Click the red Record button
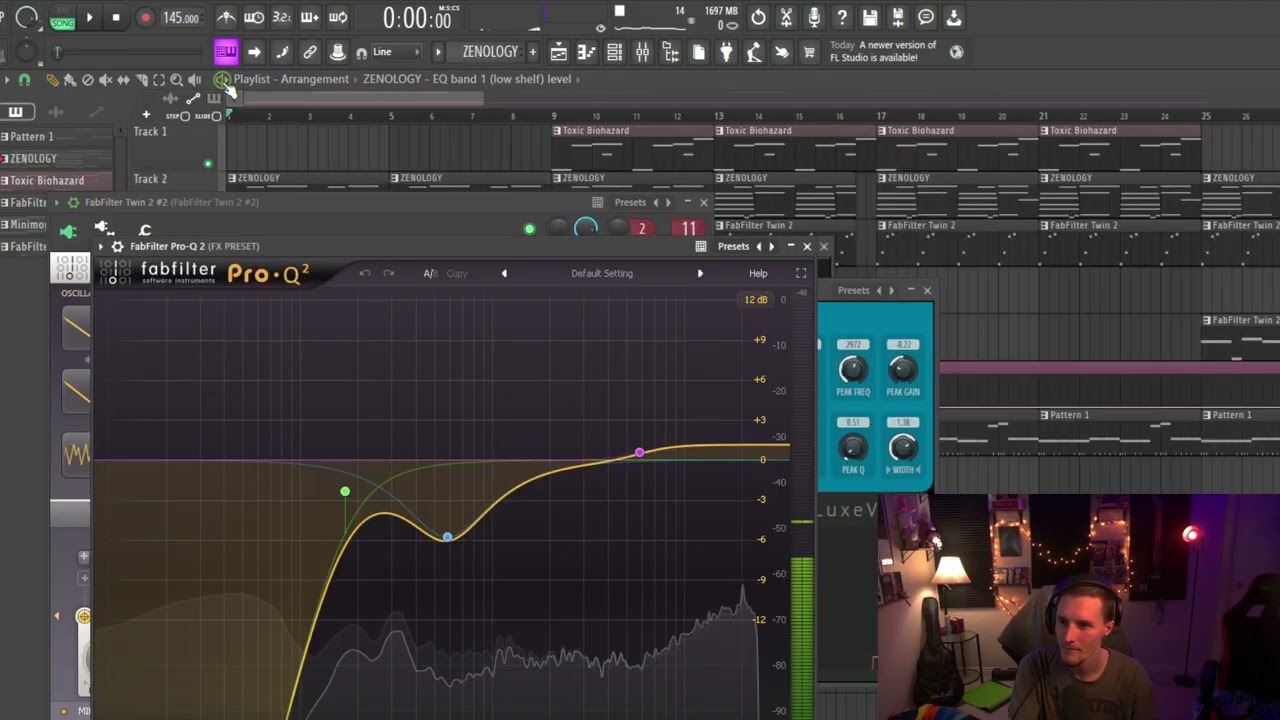The height and width of the screenshot is (720, 1280). [146, 17]
